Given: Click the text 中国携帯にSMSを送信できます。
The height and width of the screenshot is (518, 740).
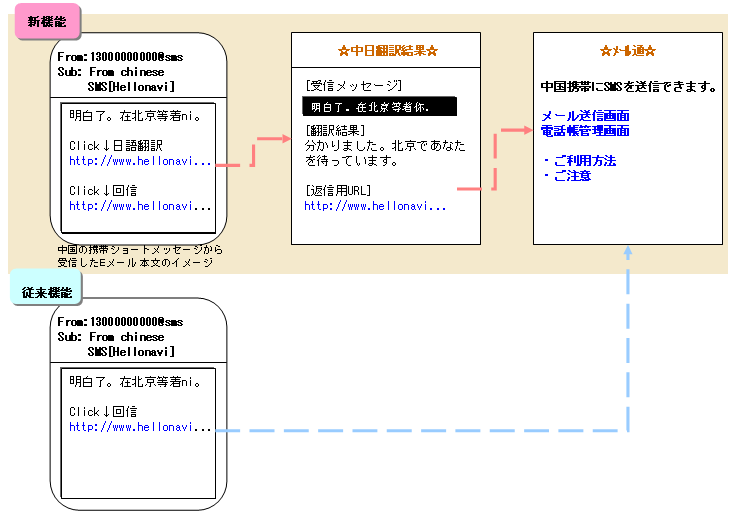Looking at the screenshot, I should pos(629,87).
